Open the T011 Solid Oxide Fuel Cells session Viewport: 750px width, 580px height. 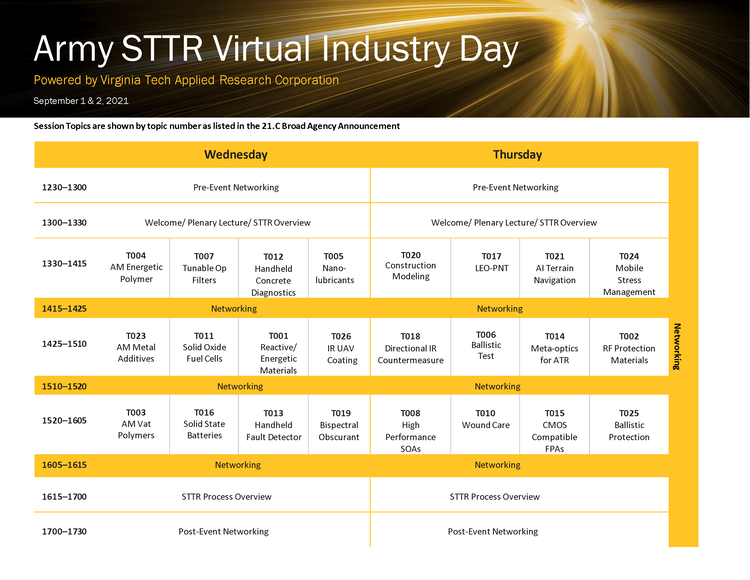pyautogui.click(x=204, y=347)
